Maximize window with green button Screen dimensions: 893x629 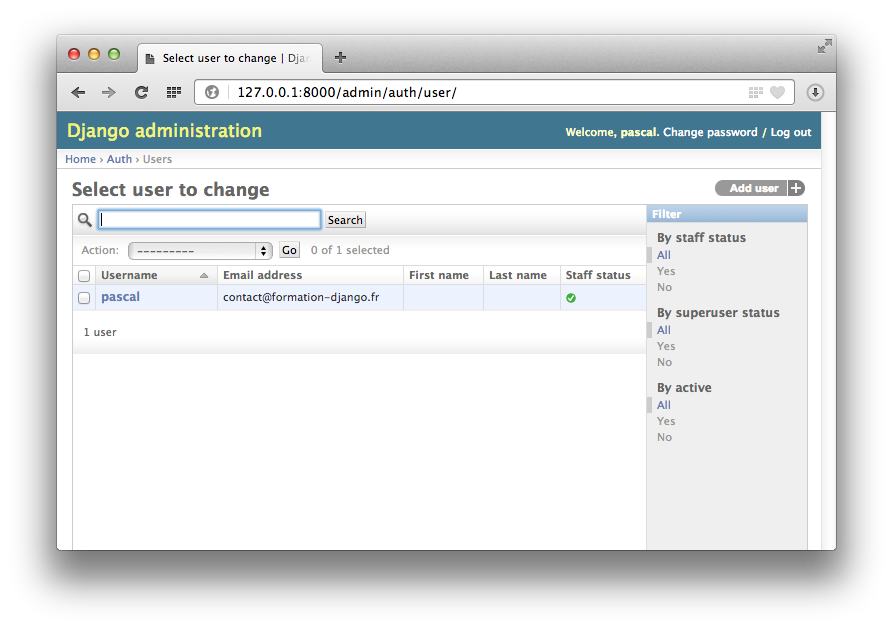[x=114, y=54]
